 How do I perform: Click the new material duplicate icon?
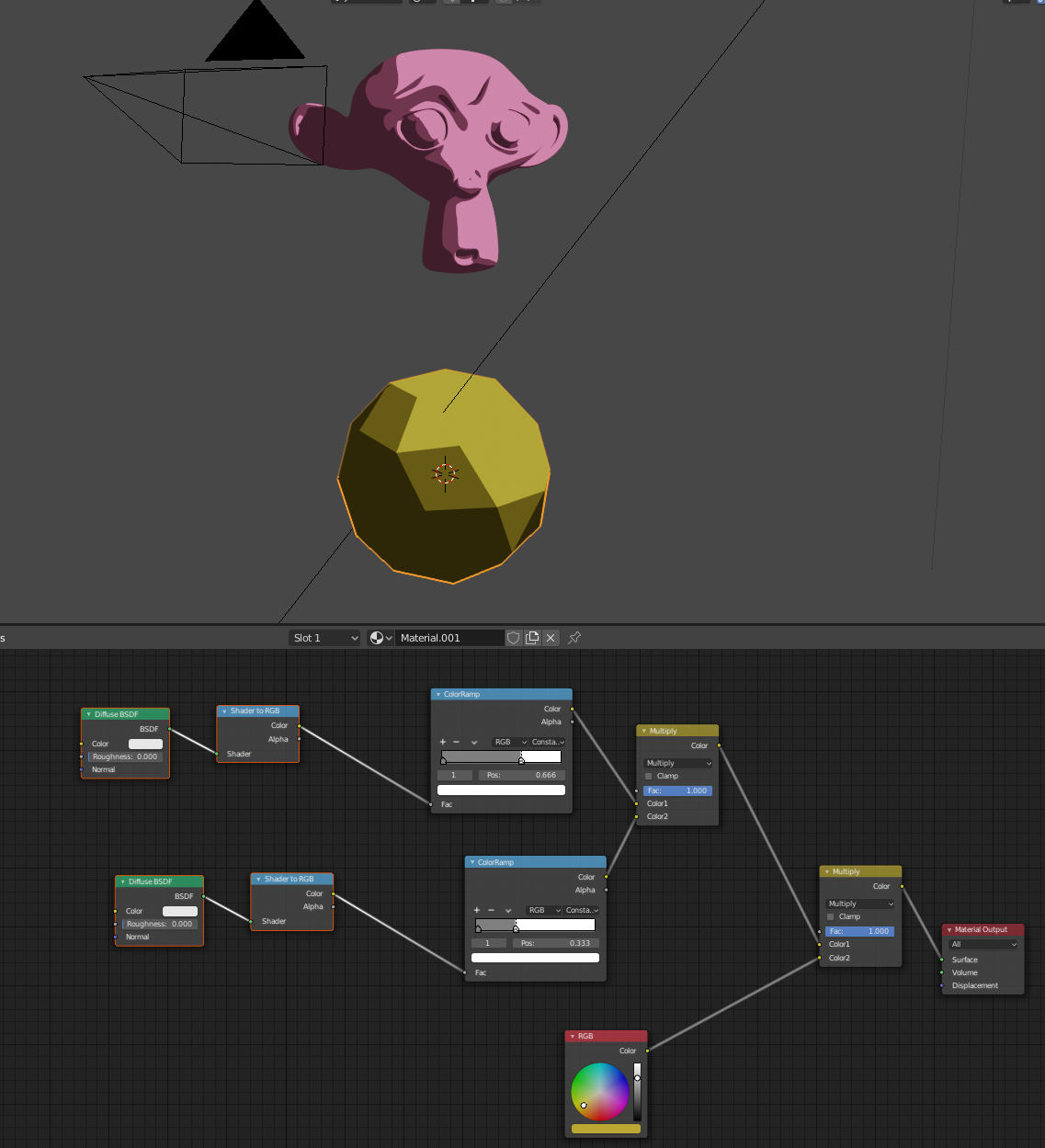coord(532,638)
